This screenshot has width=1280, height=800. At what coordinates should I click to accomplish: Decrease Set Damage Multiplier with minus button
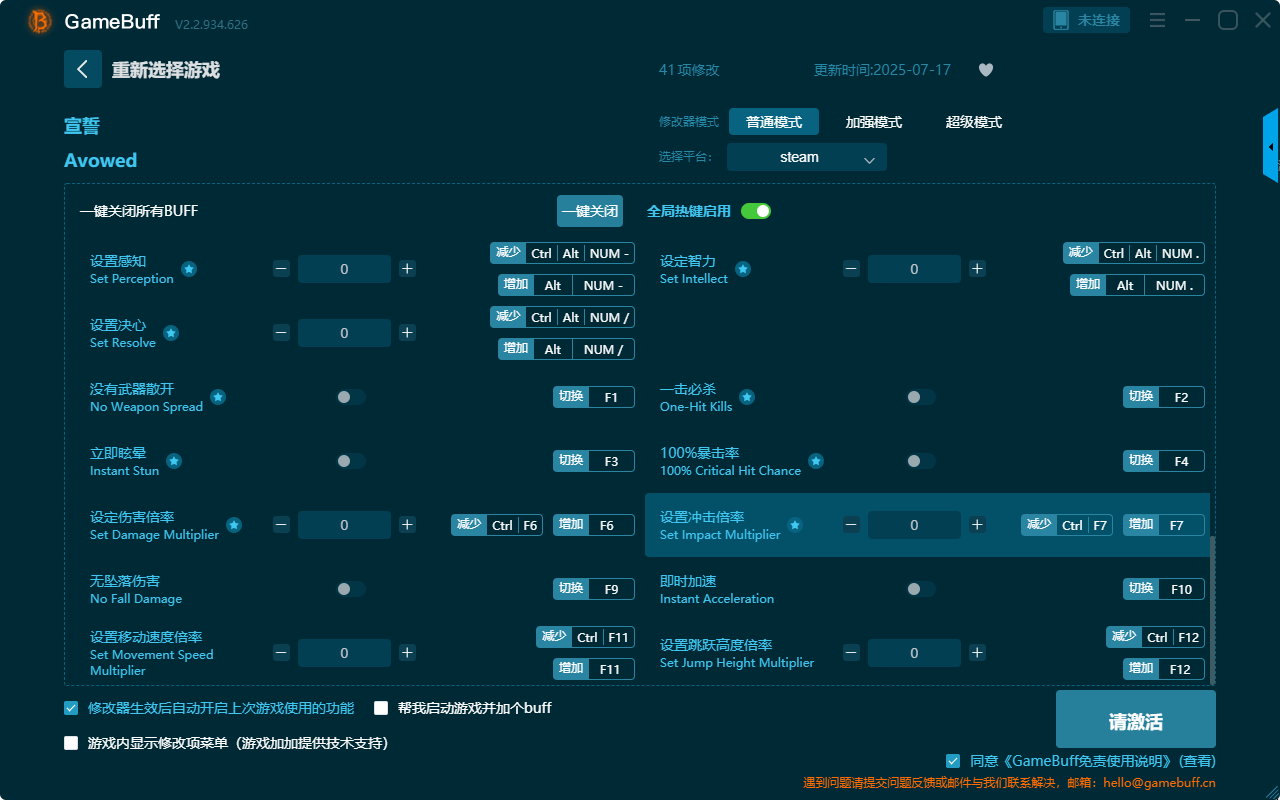pyautogui.click(x=281, y=525)
